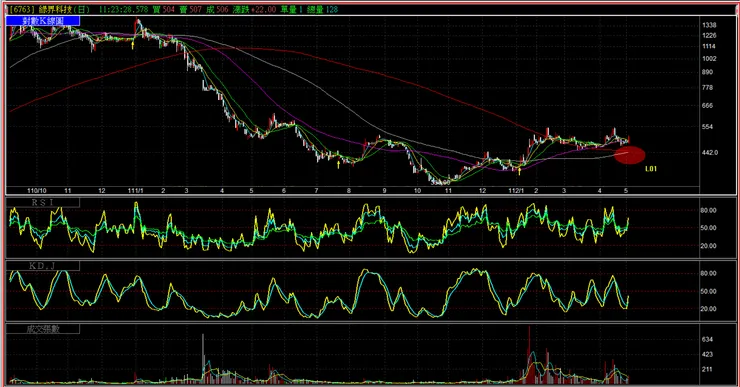
Task: Click the 單量 1 value
Action: 292,9
